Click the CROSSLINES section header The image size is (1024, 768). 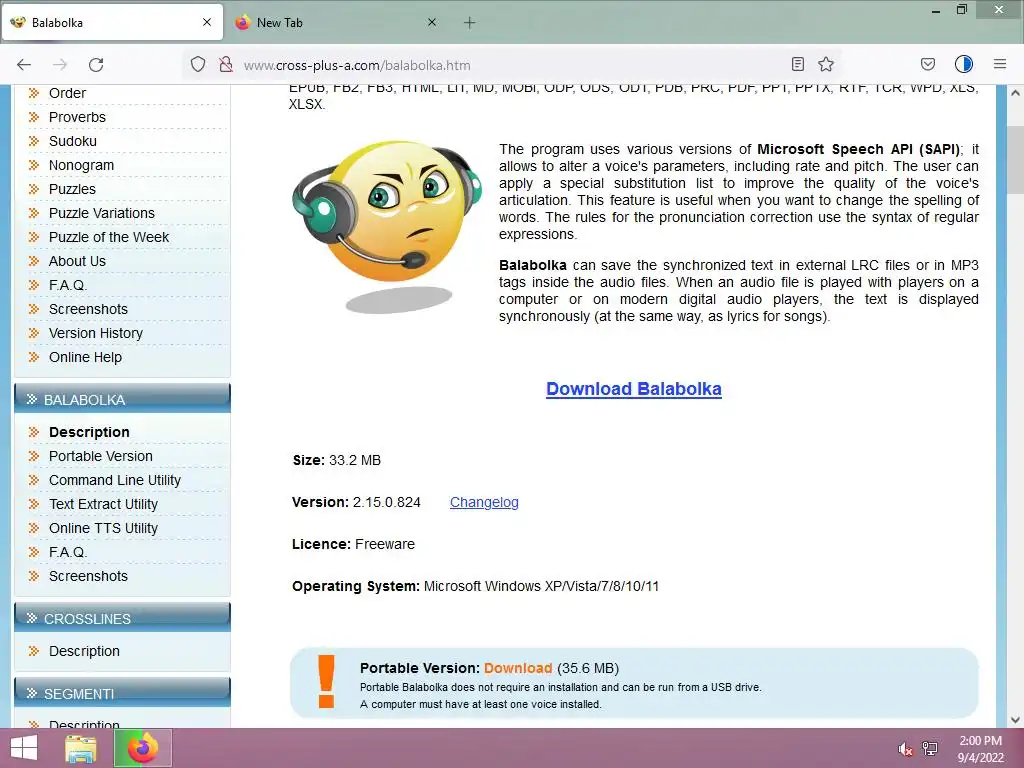[x=122, y=618]
